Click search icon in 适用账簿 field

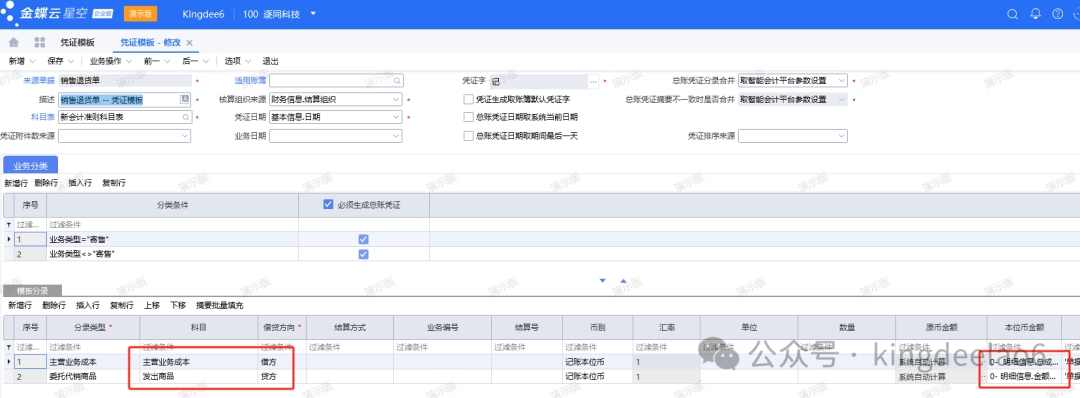(x=396, y=81)
